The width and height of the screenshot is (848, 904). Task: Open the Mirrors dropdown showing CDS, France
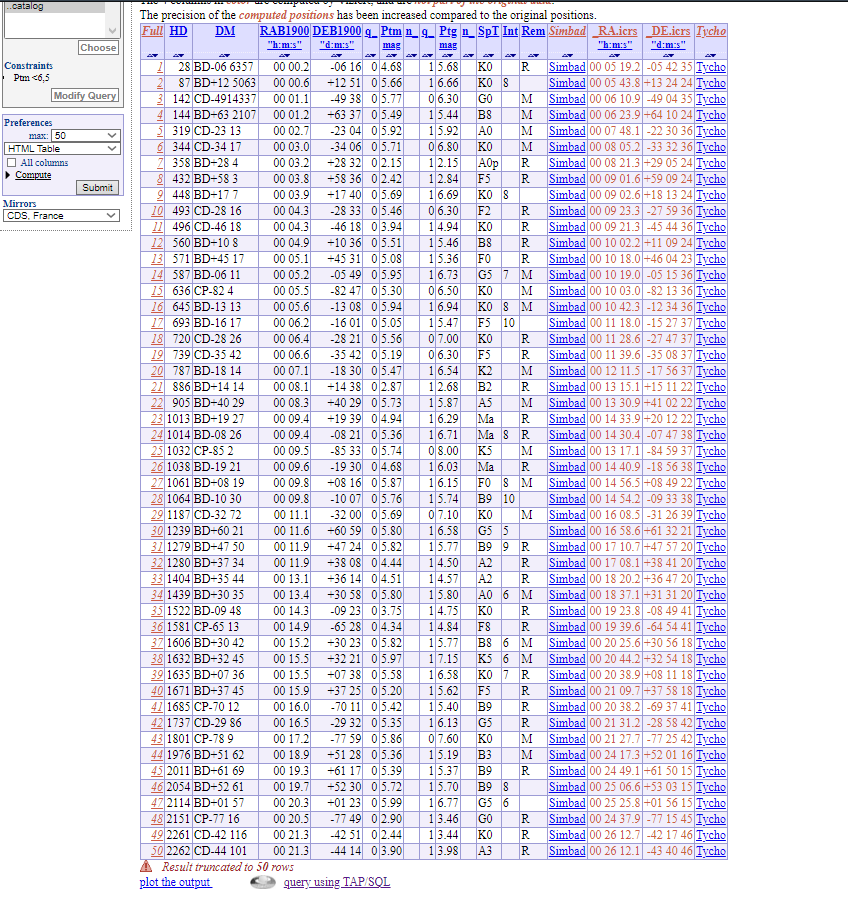tap(61, 216)
